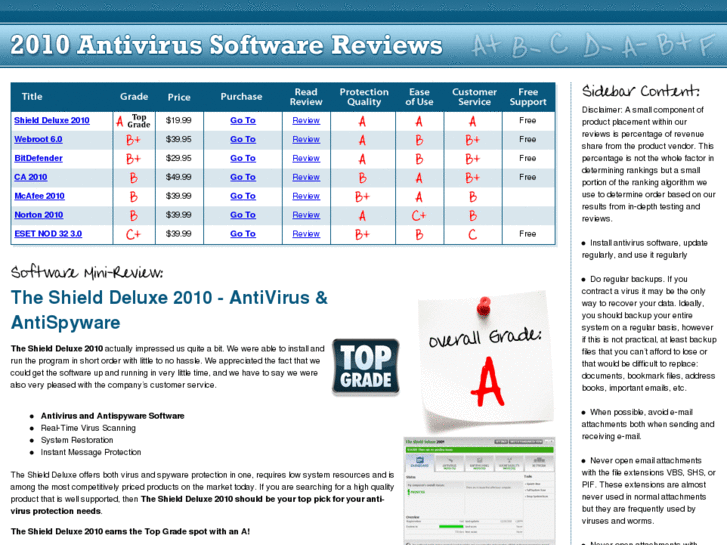Click the Webroot B+ overall grade

[133, 140]
